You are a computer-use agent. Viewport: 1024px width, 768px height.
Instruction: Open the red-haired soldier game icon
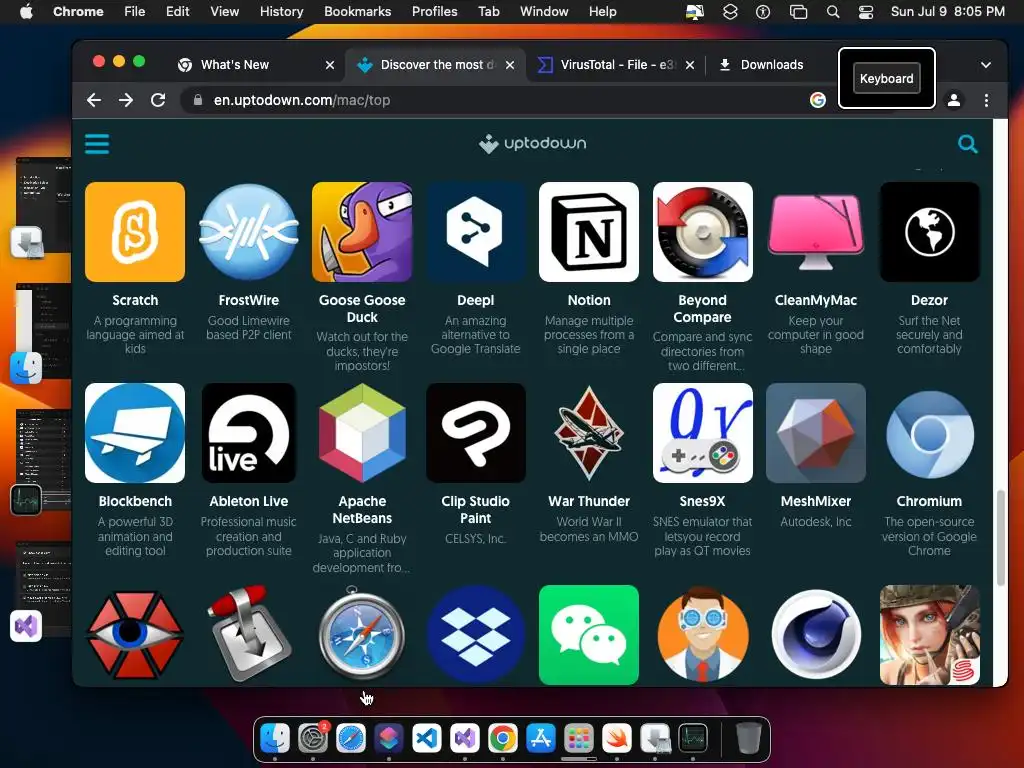[x=929, y=635]
